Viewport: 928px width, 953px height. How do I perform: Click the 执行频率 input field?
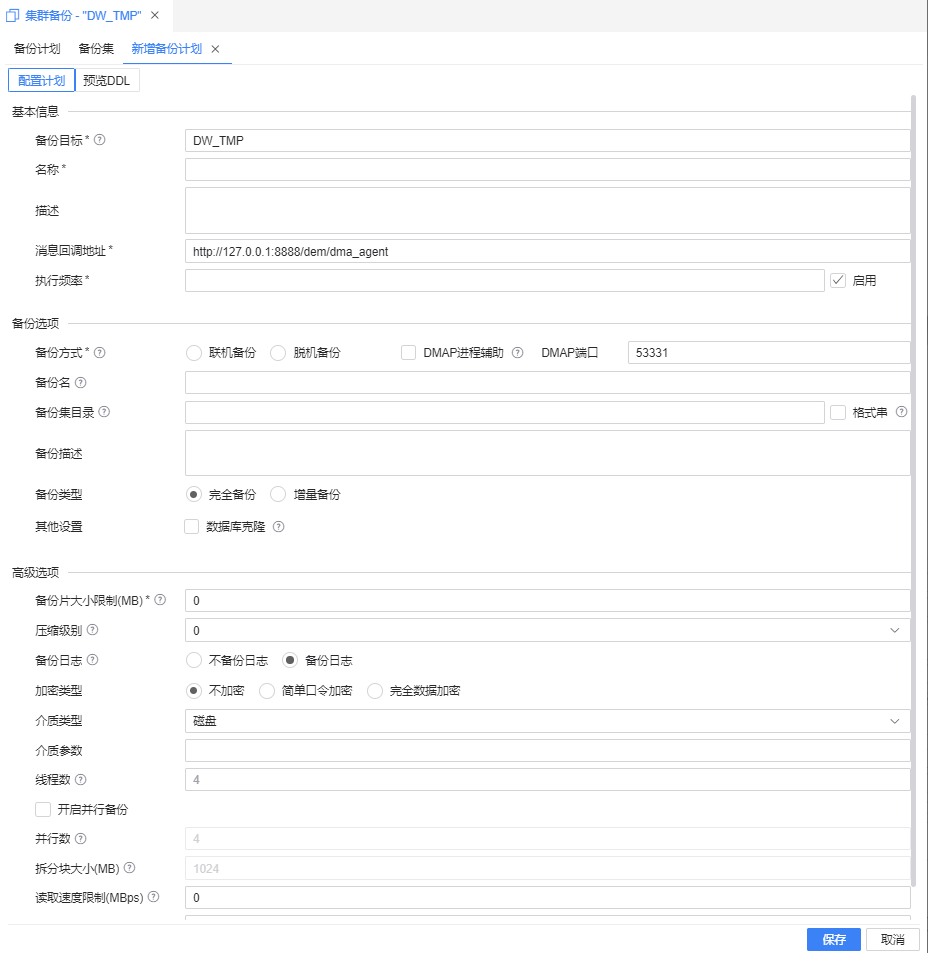pos(504,280)
